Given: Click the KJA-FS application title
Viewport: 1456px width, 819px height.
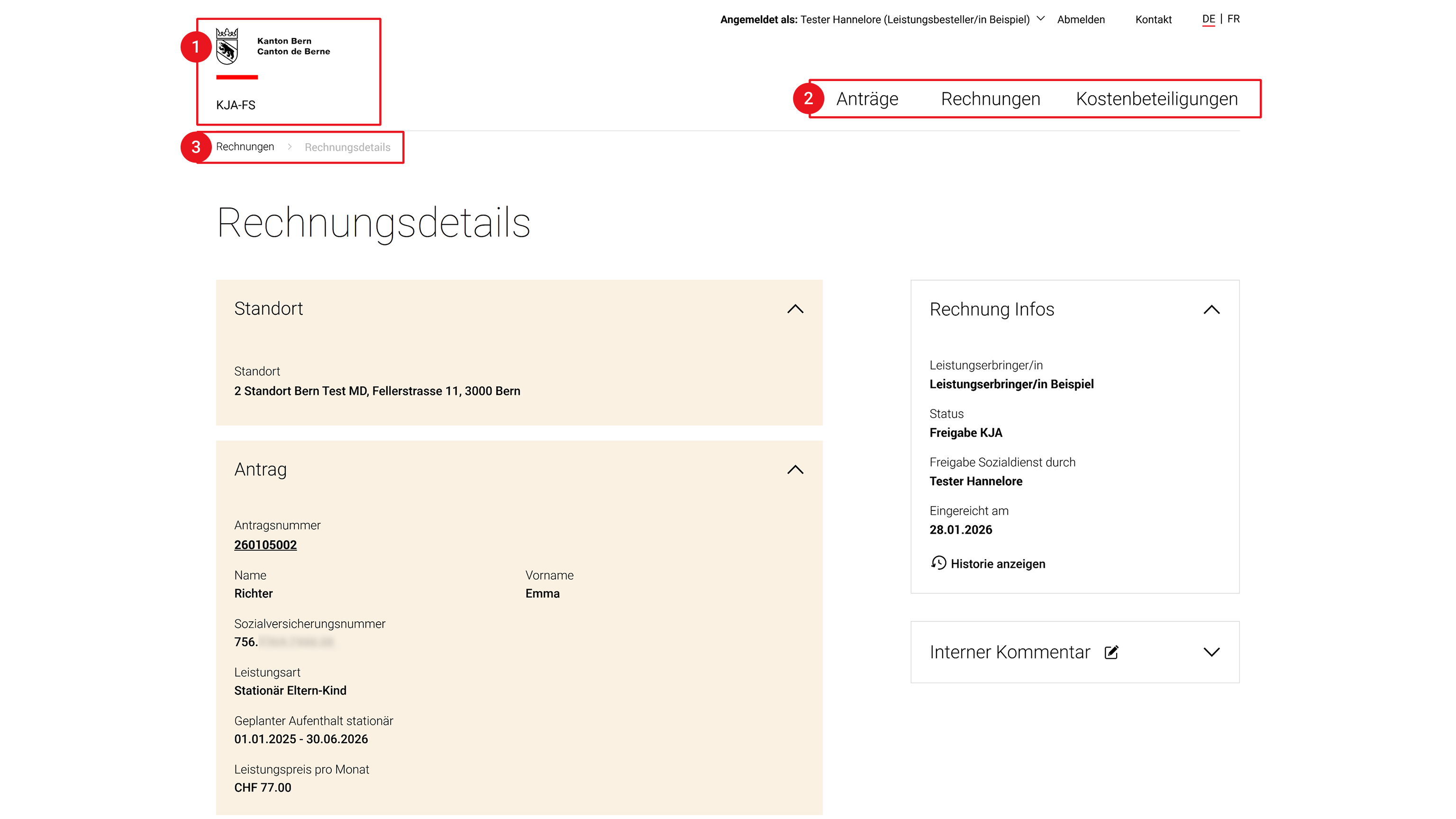Looking at the screenshot, I should (x=236, y=105).
